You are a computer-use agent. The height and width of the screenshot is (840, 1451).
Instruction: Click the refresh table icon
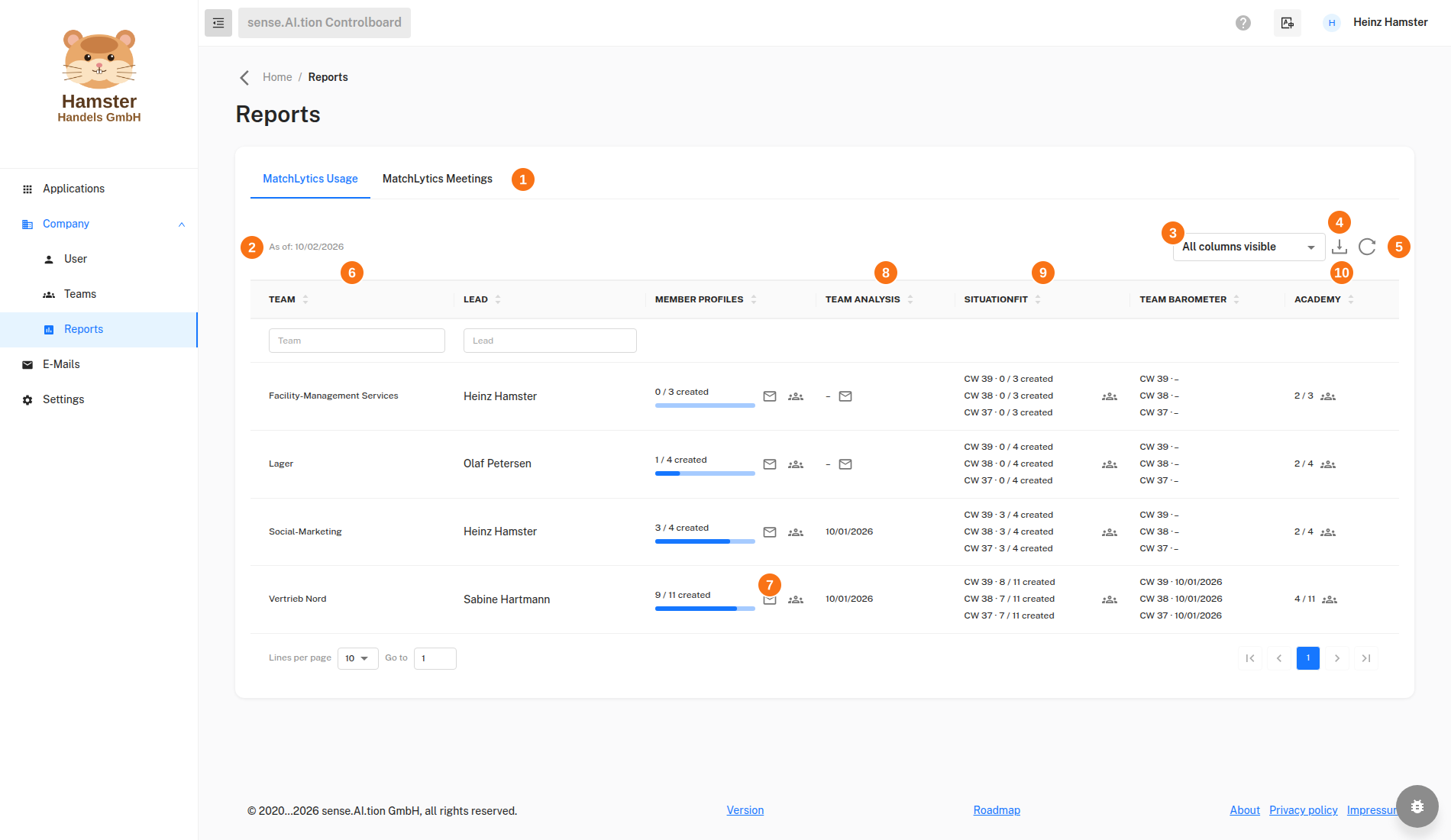click(x=1367, y=247)
